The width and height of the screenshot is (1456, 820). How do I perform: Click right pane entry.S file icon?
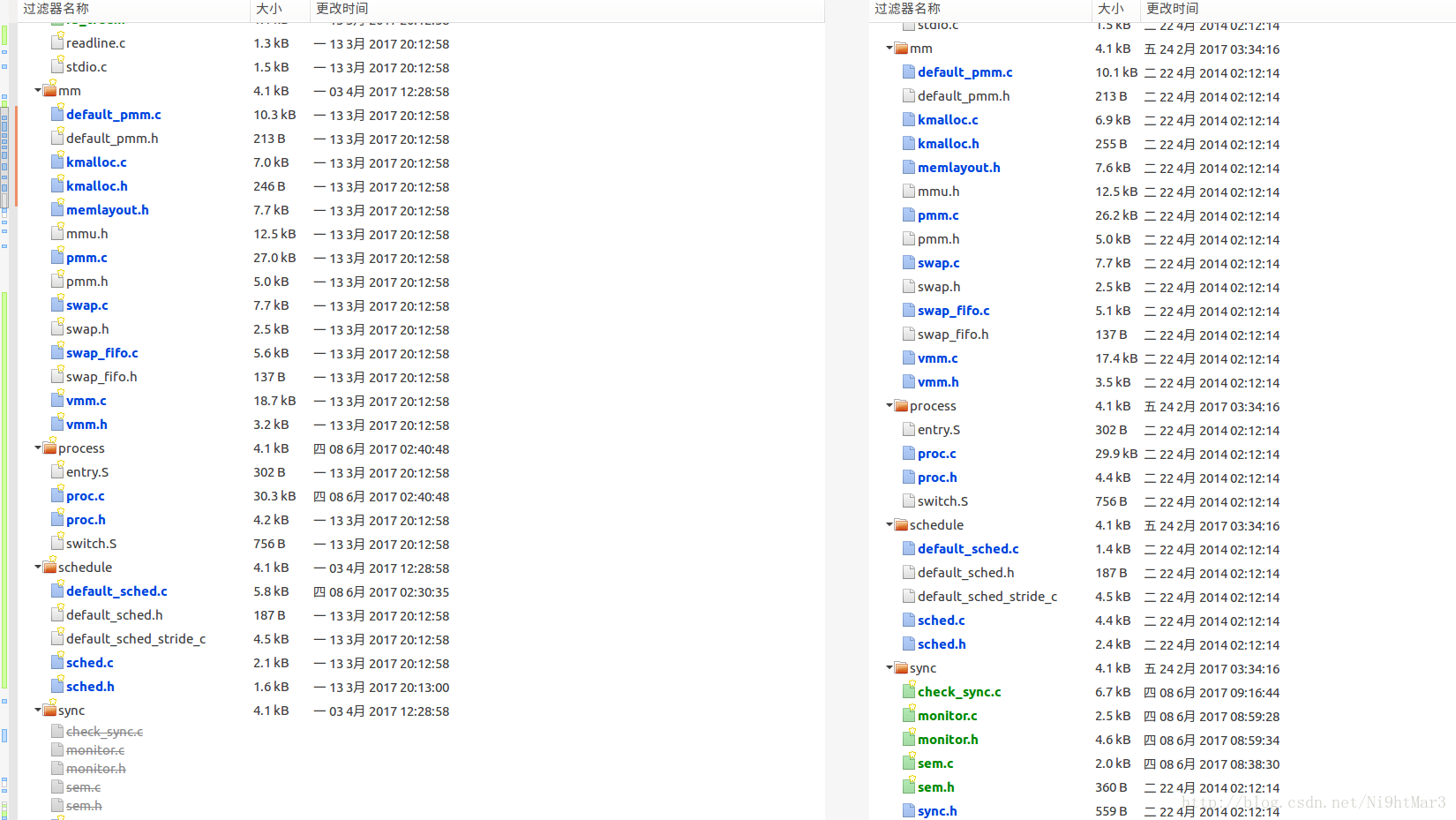tap(909, 429)
